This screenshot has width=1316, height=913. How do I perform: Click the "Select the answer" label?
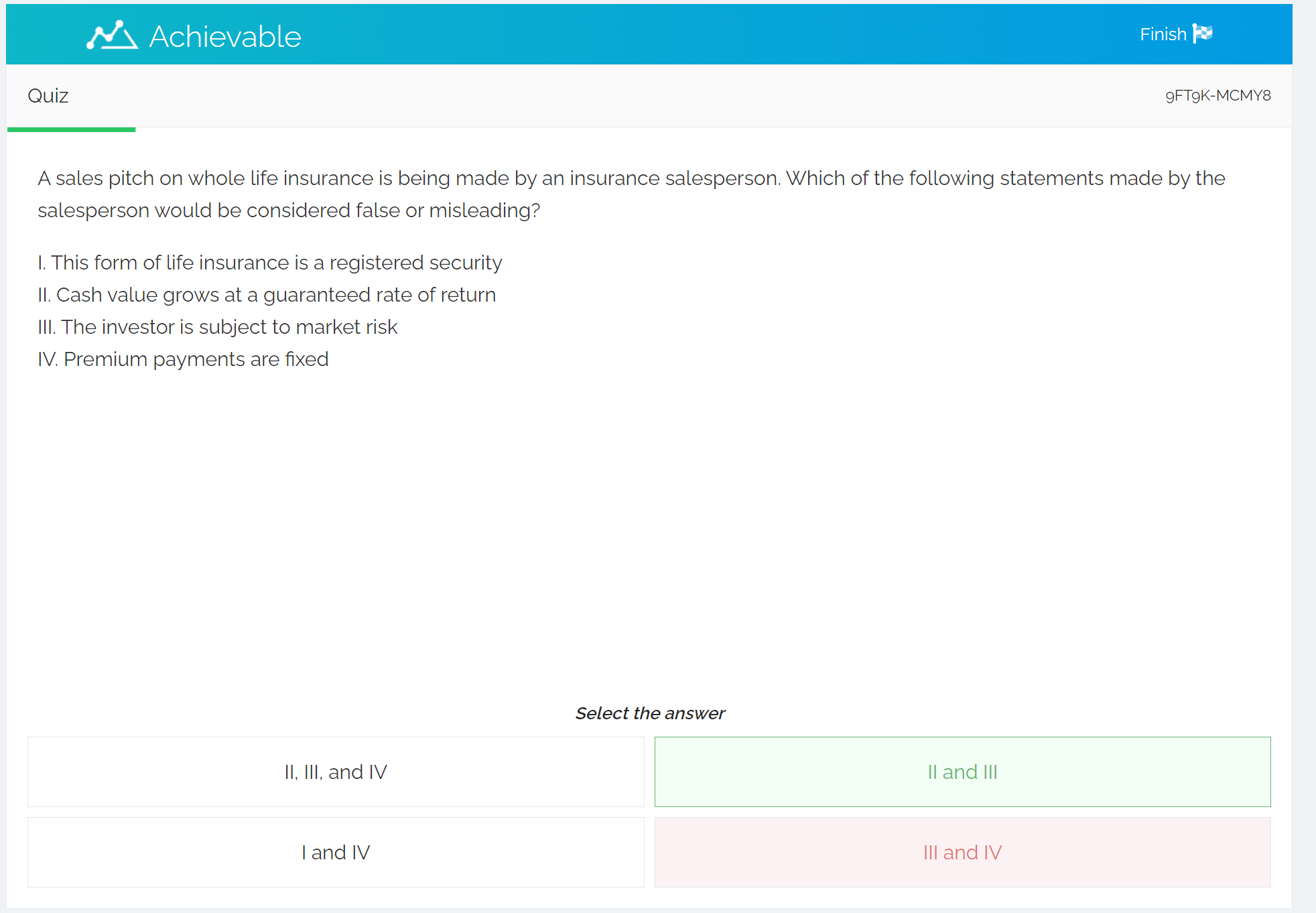(650, 713)
